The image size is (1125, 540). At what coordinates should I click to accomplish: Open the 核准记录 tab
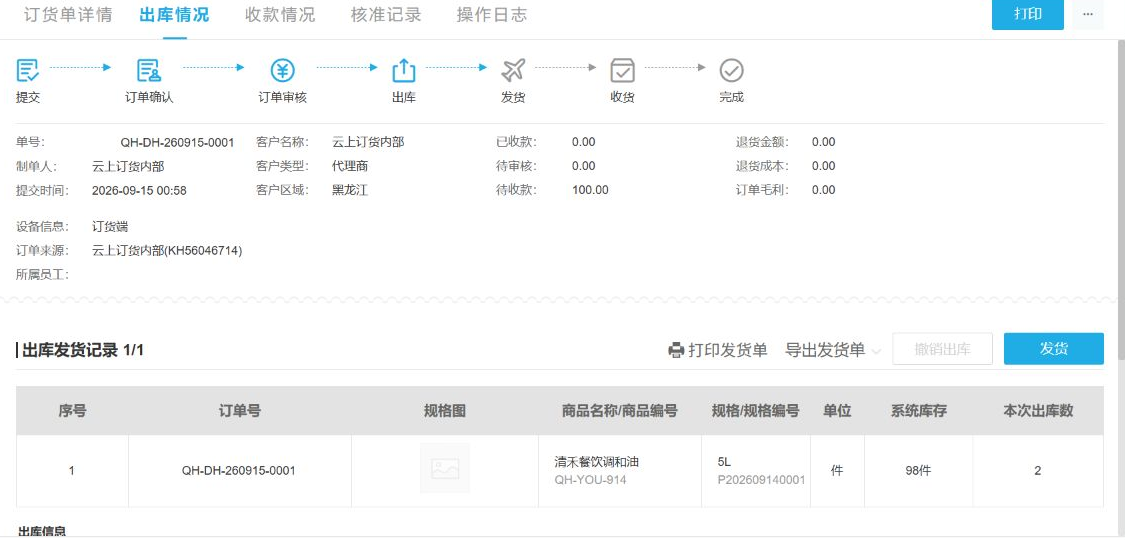(x=386, y=15)
